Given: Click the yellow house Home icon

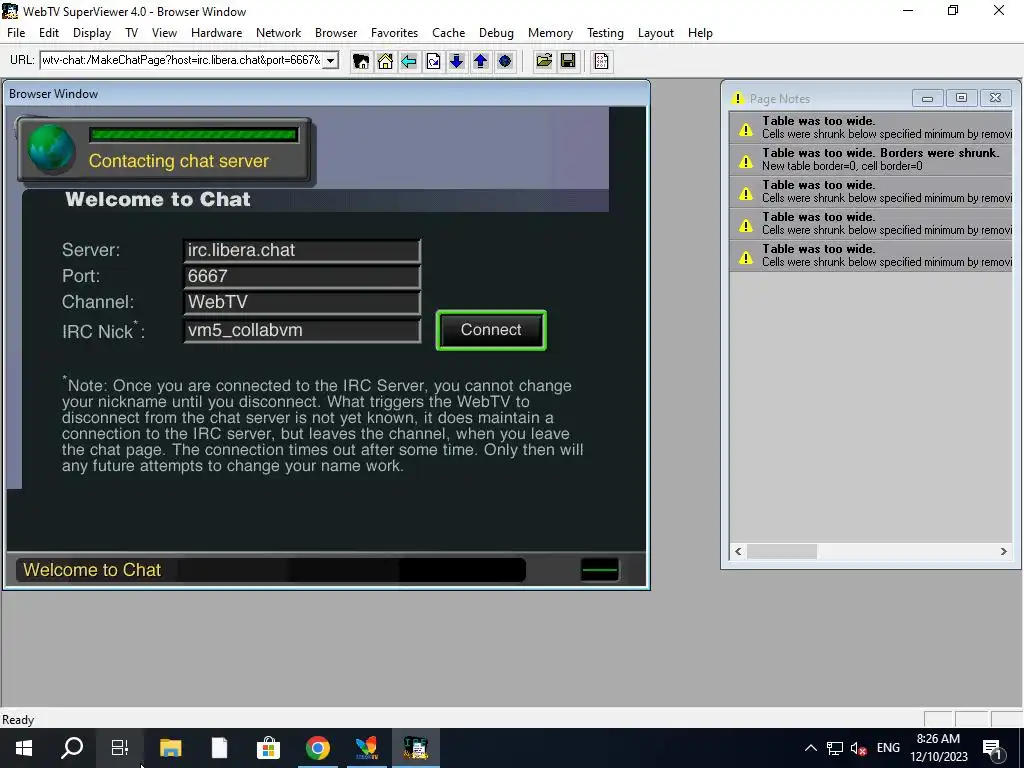Looking at the screenshot, I should [385, 61].
